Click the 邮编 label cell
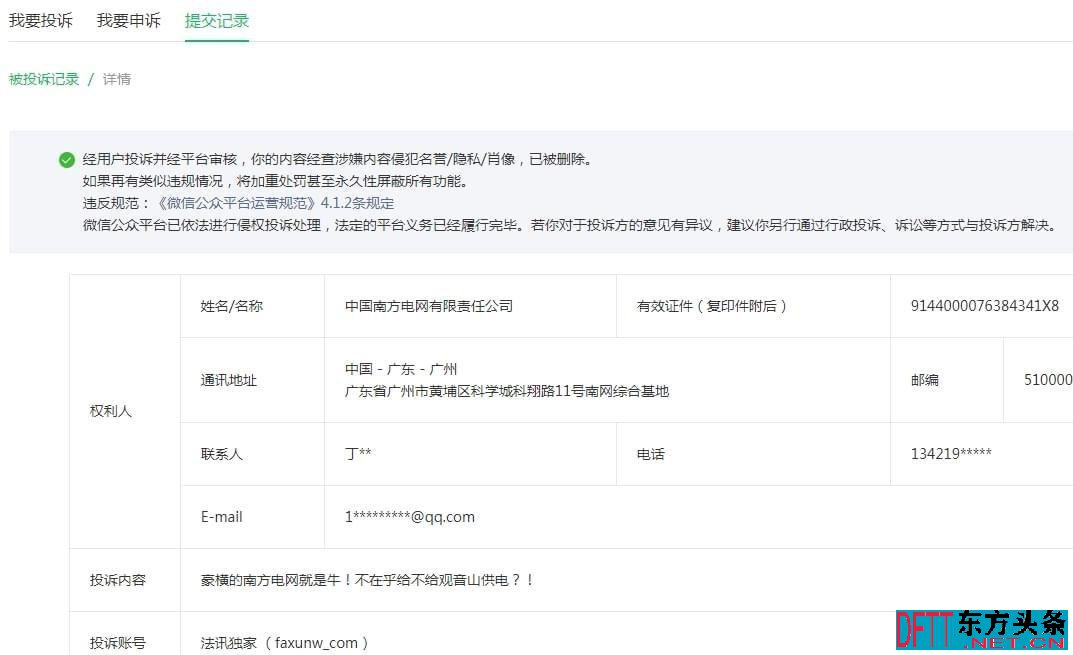This screenshot has height=655, width=1073. 925,380
